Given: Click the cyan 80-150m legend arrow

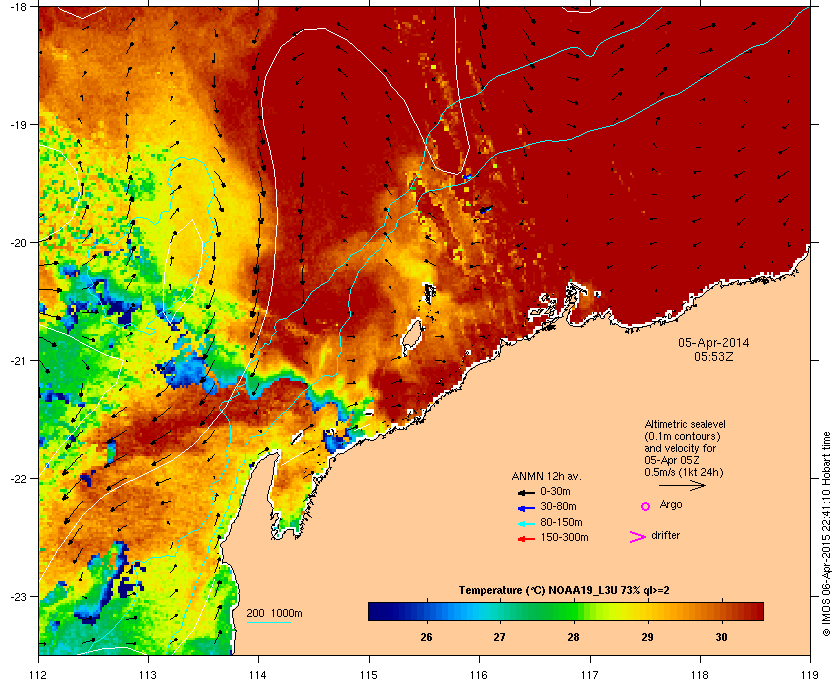Looking at the screenshot, I should (526, 524).
